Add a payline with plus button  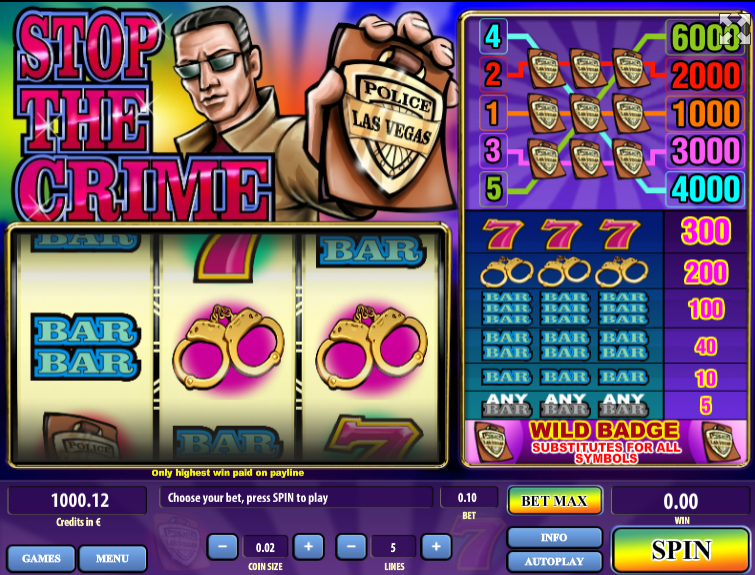pyautogui.click(x=436, y=547)
